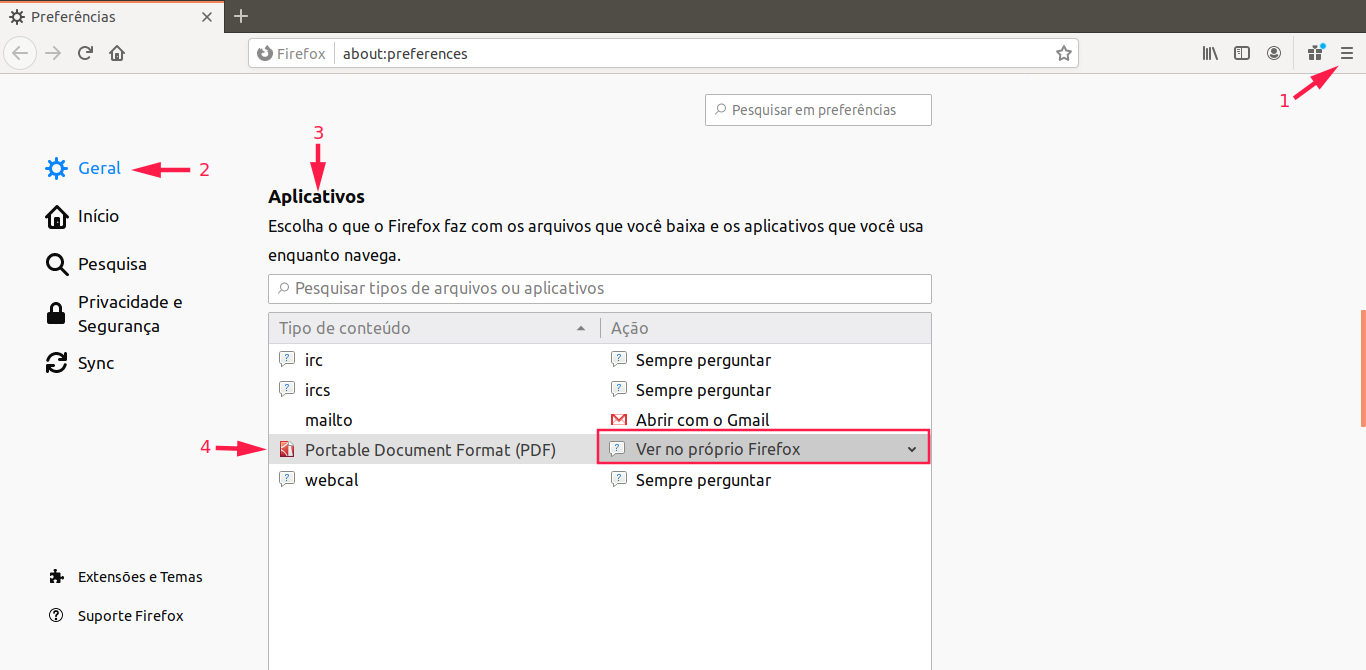
Task: Click the Pesquisar em preferências search field
Action: click(818, 109)
